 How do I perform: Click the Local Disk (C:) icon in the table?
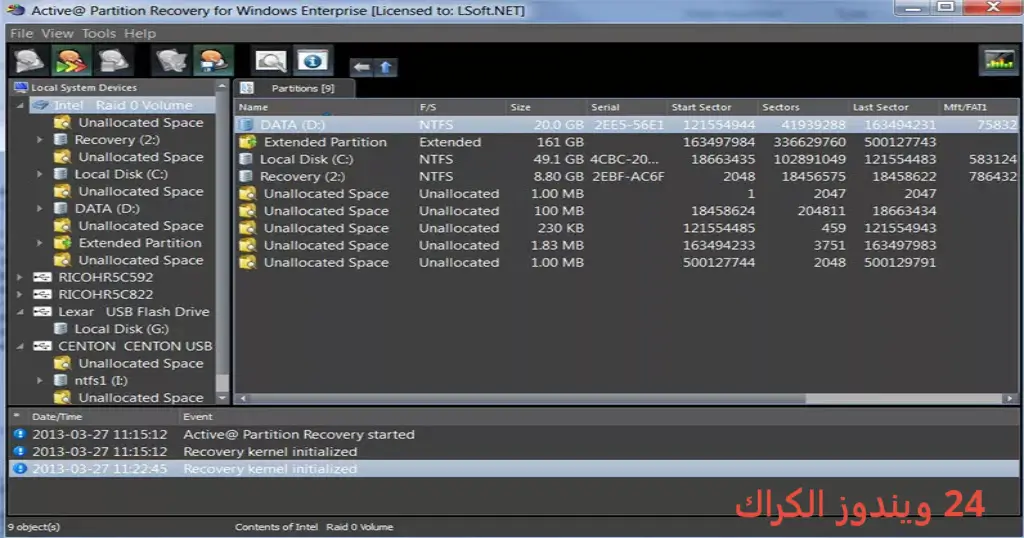click(x=246, y=159)
